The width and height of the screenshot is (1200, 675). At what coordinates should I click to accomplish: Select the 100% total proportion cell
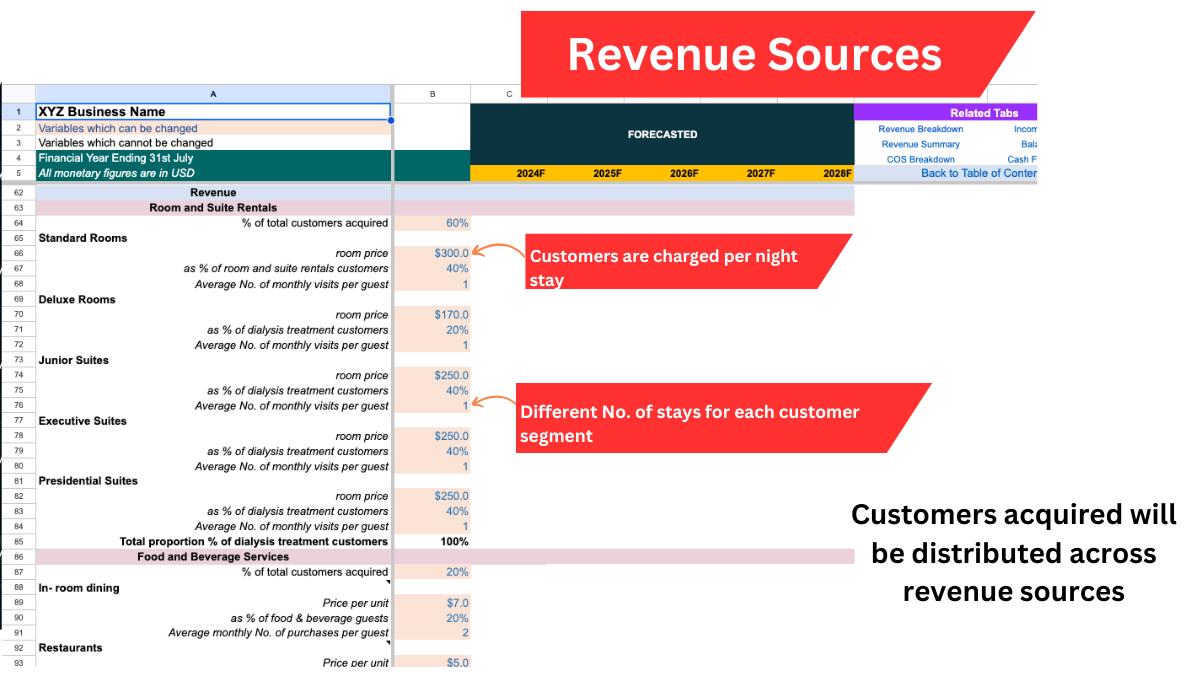(x=433, y=541)
